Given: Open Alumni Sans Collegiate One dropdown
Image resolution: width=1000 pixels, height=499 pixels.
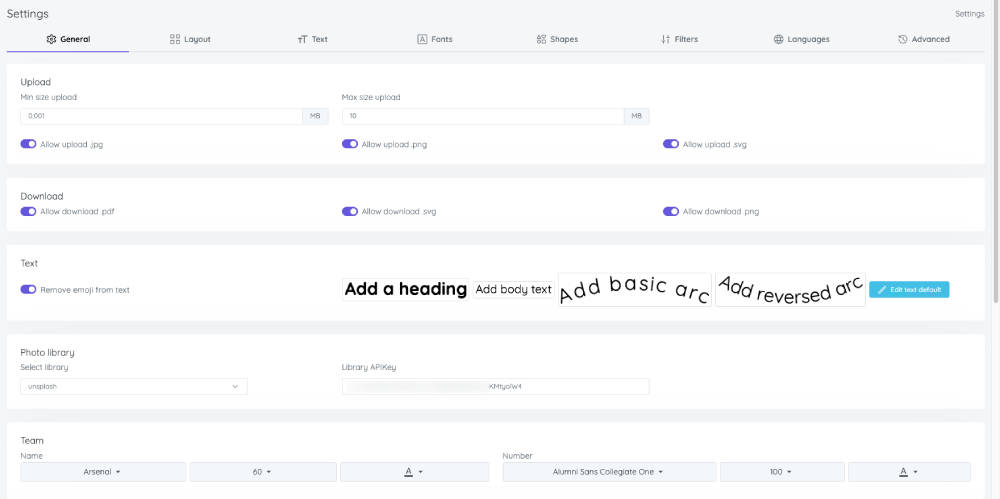Looking at the screenshot, I should 609,471.
